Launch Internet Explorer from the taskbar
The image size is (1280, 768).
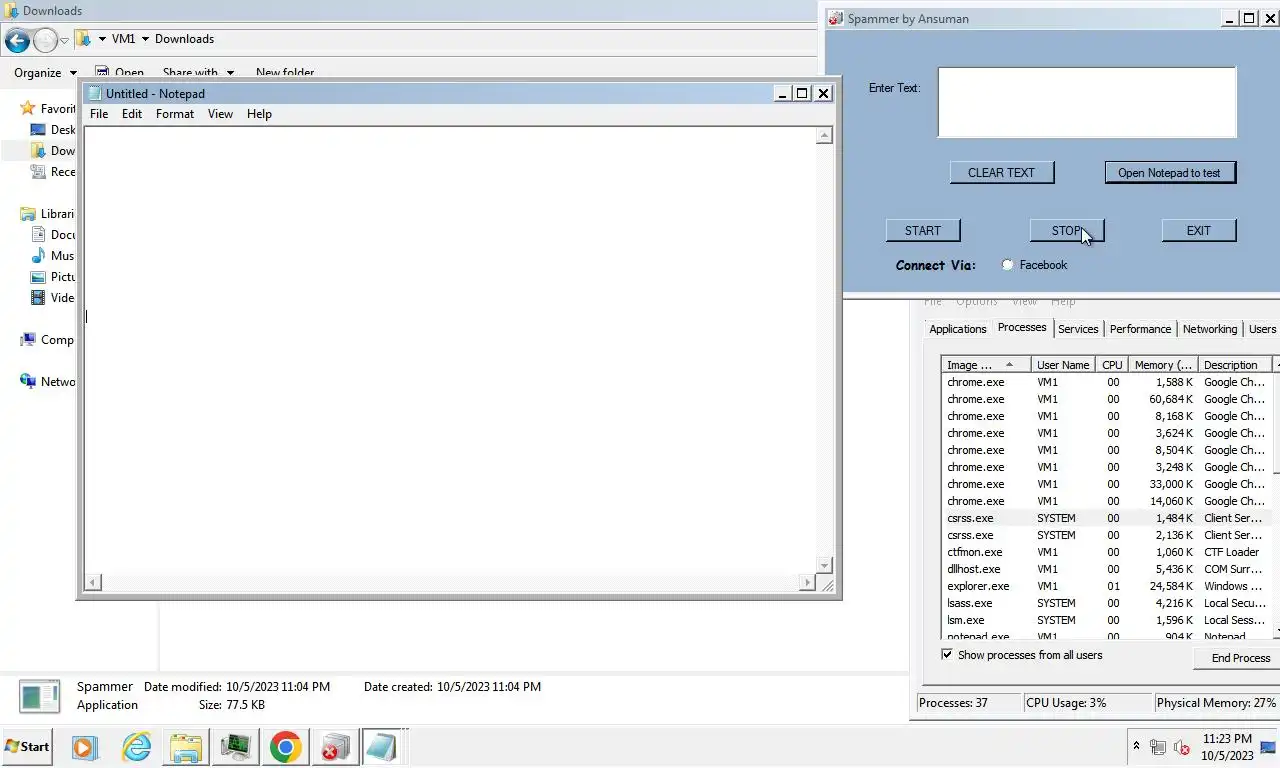click(x=136, y=747)
